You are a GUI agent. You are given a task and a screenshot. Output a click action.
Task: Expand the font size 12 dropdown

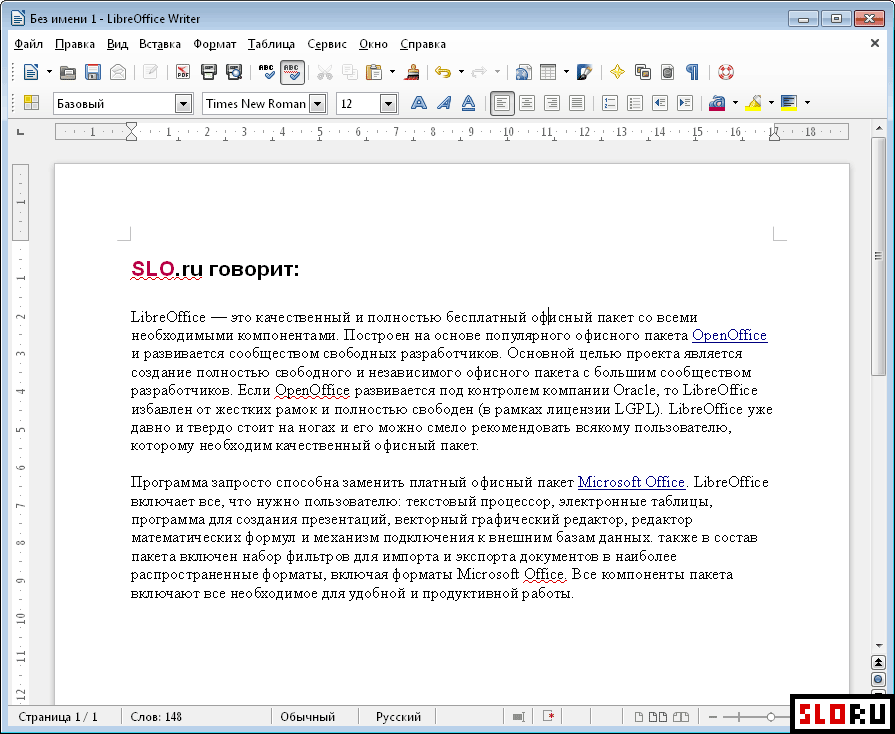(388, 104)
